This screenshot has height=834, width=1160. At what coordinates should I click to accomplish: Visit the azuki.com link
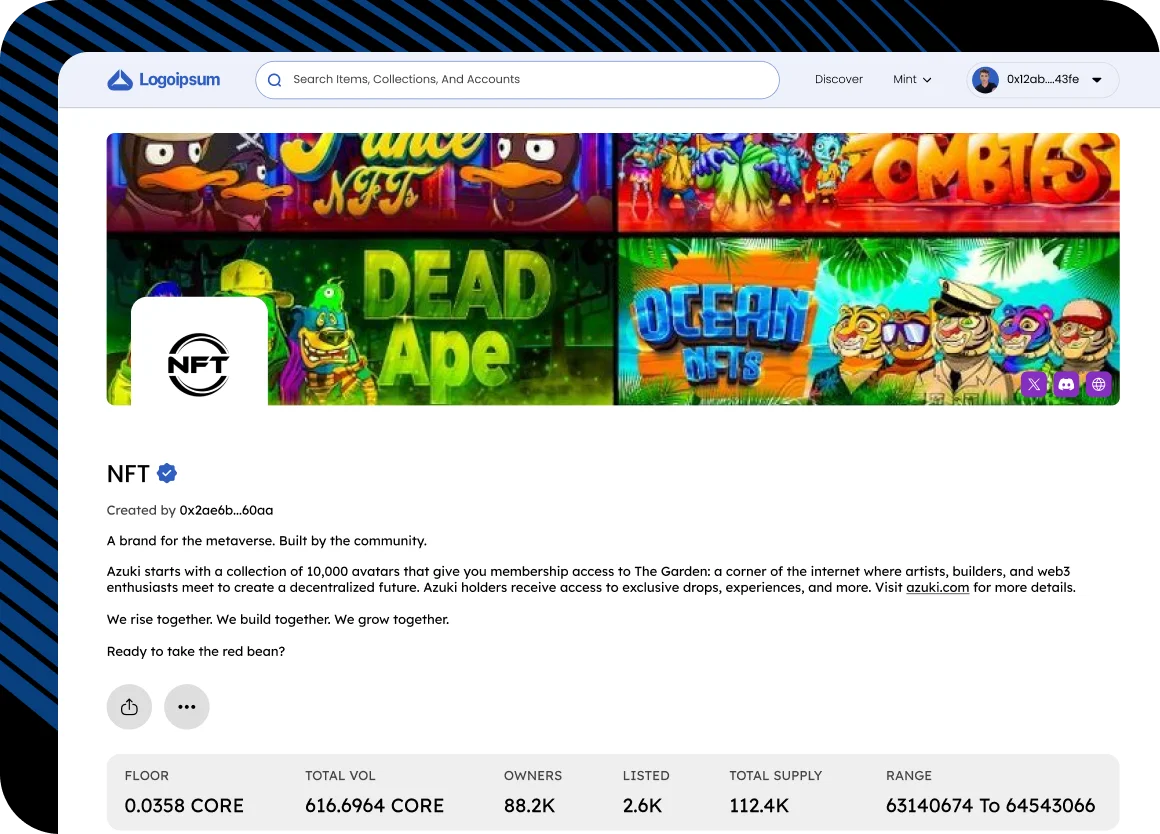pyautogui.click(x=937, y=588)
